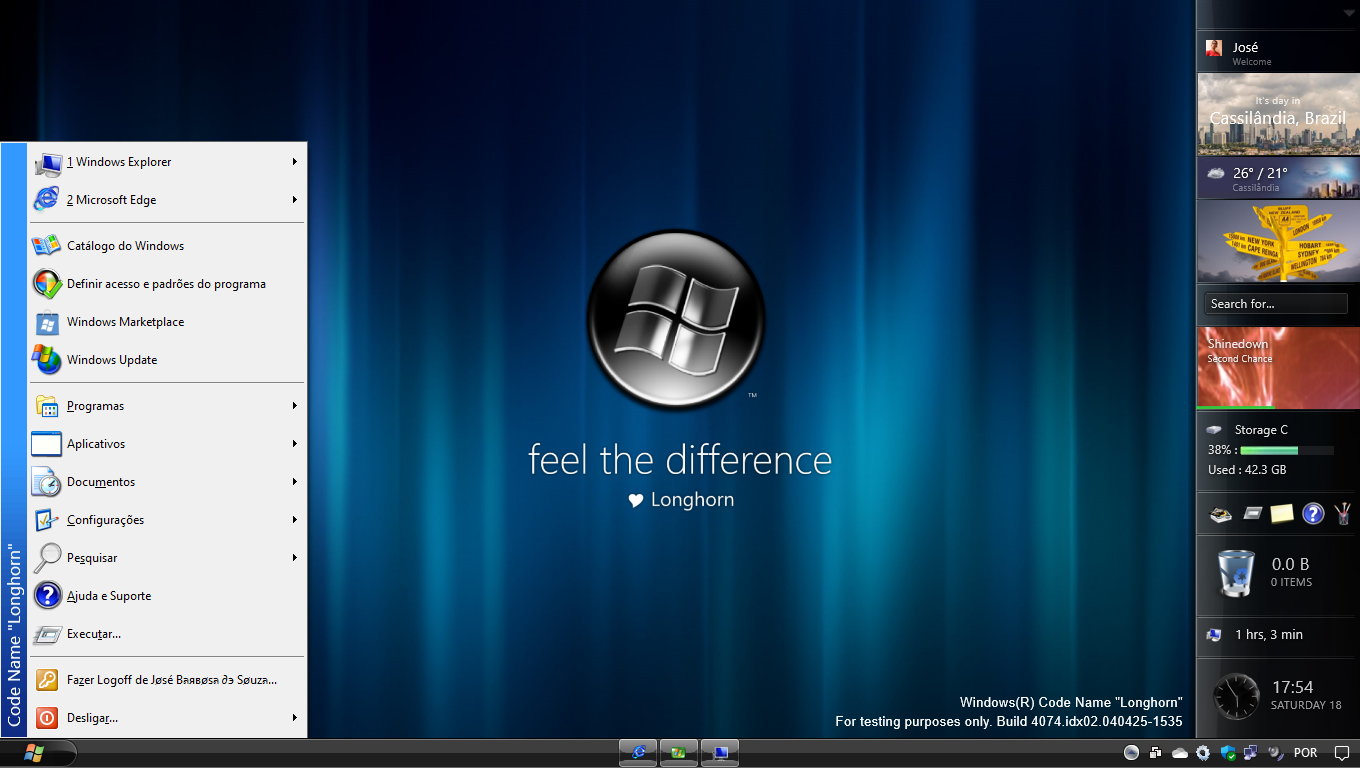Open Definir acesso e padrões do programa
Viewport: 1360px width, 768px height.
pyautogui.click(x=166, y=284)
